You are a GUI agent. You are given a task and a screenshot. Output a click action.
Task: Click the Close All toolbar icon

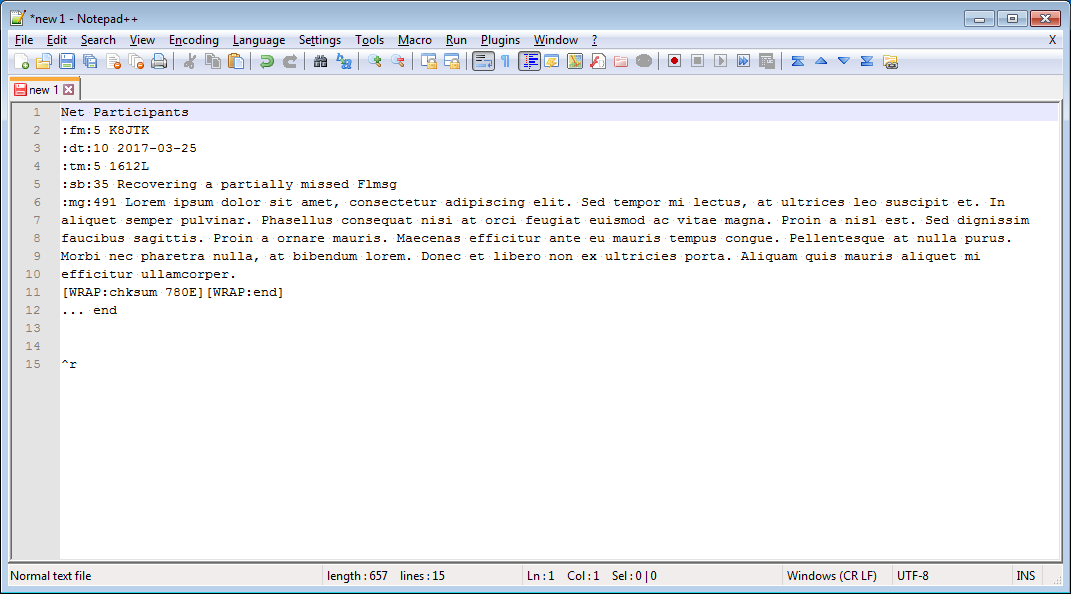click(136, 61)
